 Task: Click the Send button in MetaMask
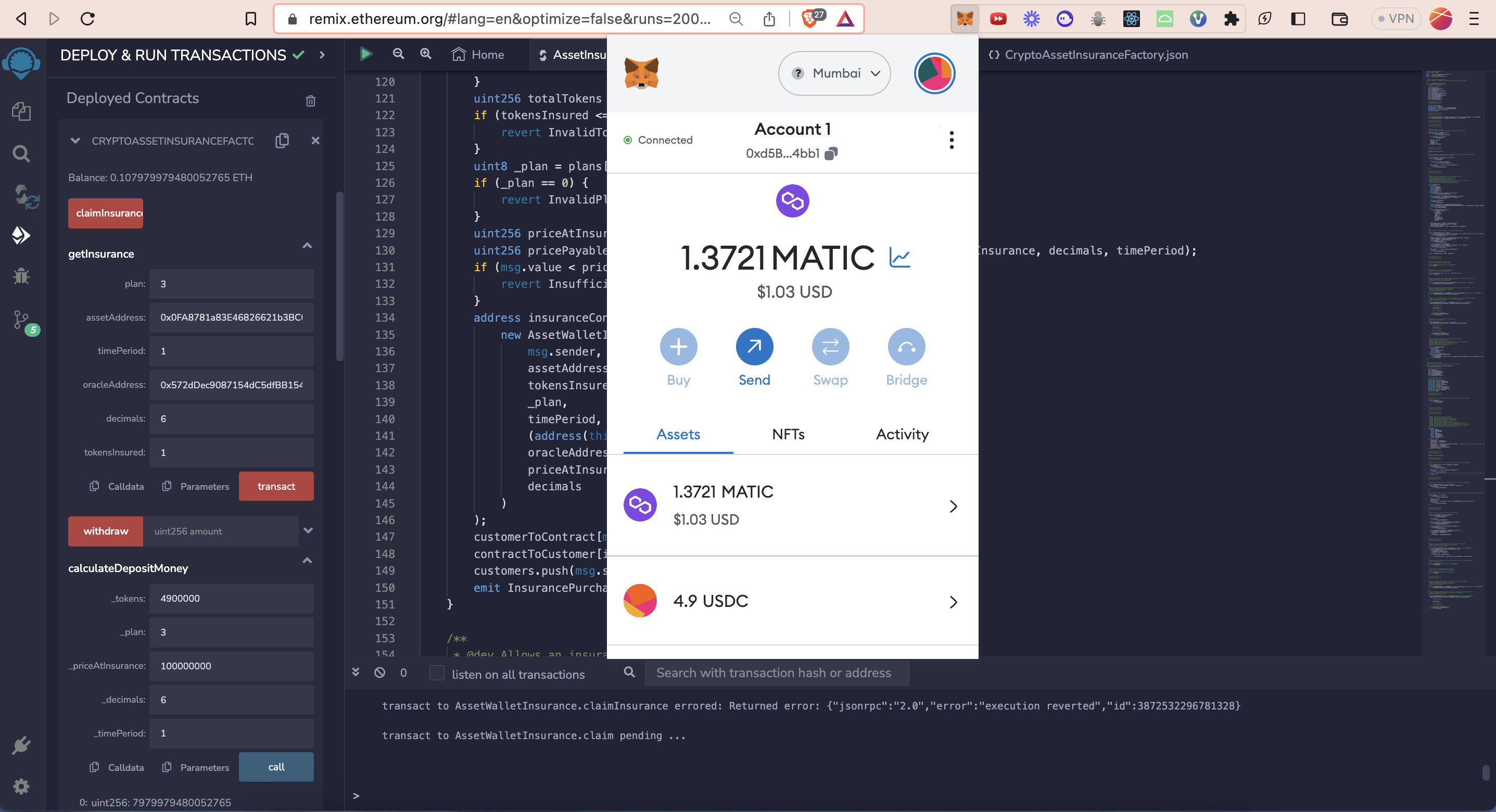tap(754, 347)
